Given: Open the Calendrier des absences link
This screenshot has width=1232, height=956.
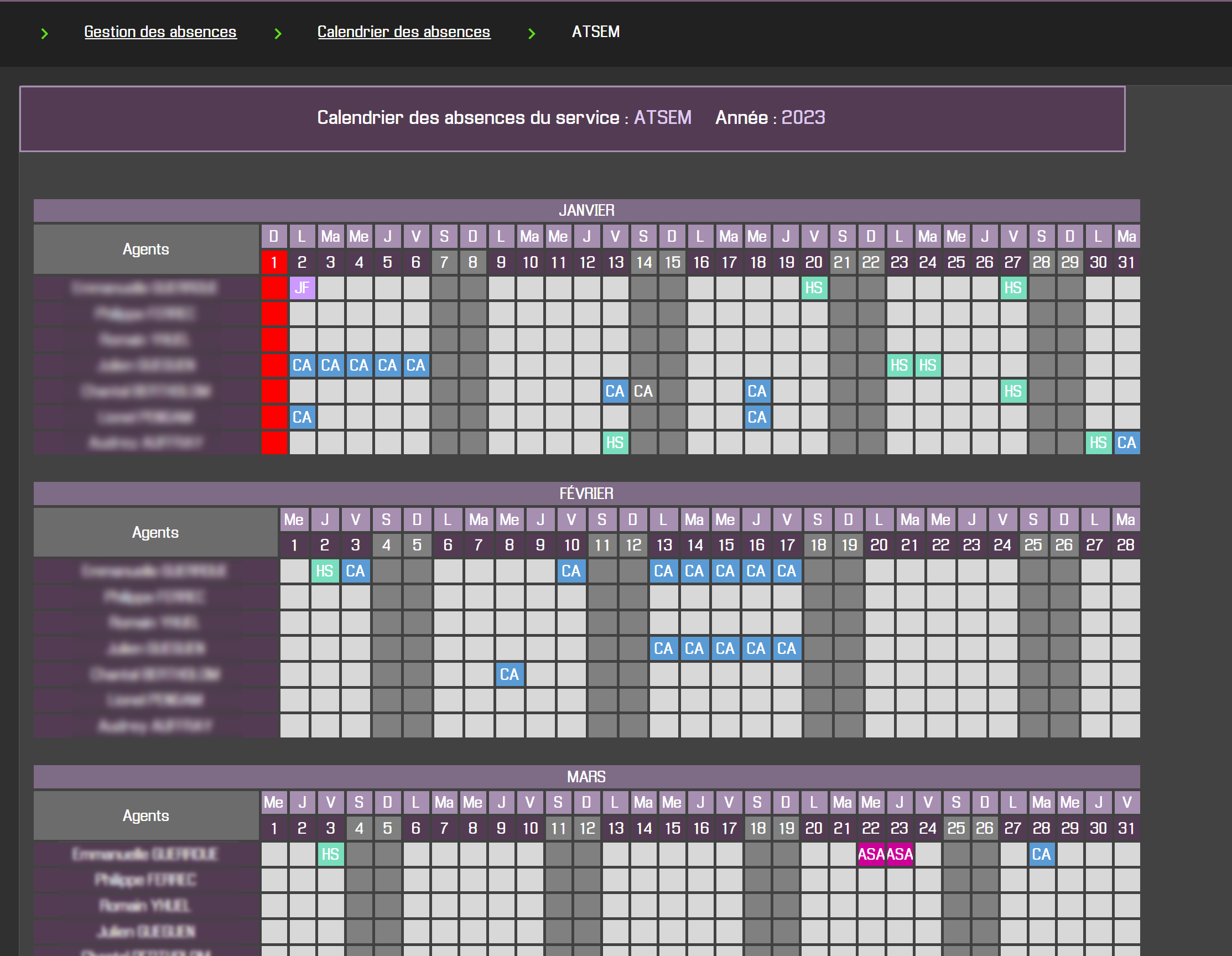Looking at the screenshot, I should point(404,32).
